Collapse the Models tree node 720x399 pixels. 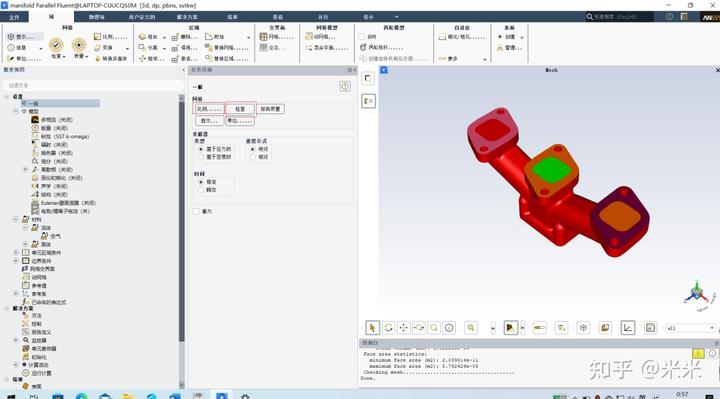click(16, 112)
